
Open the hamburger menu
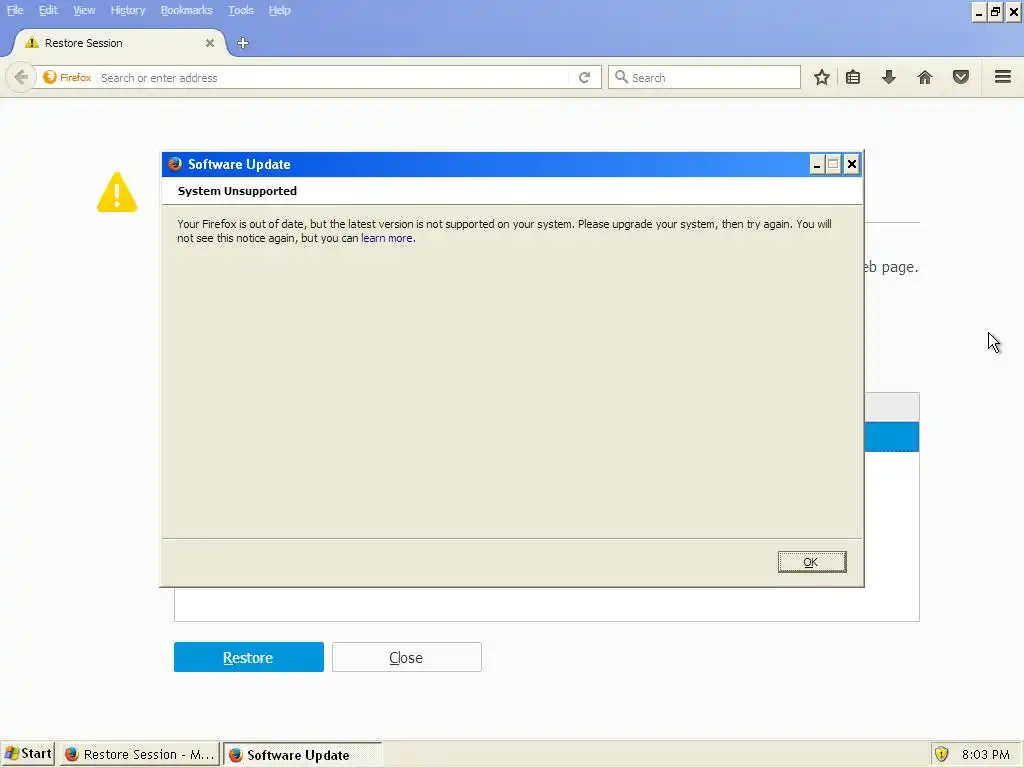(x=1002, y=77)
